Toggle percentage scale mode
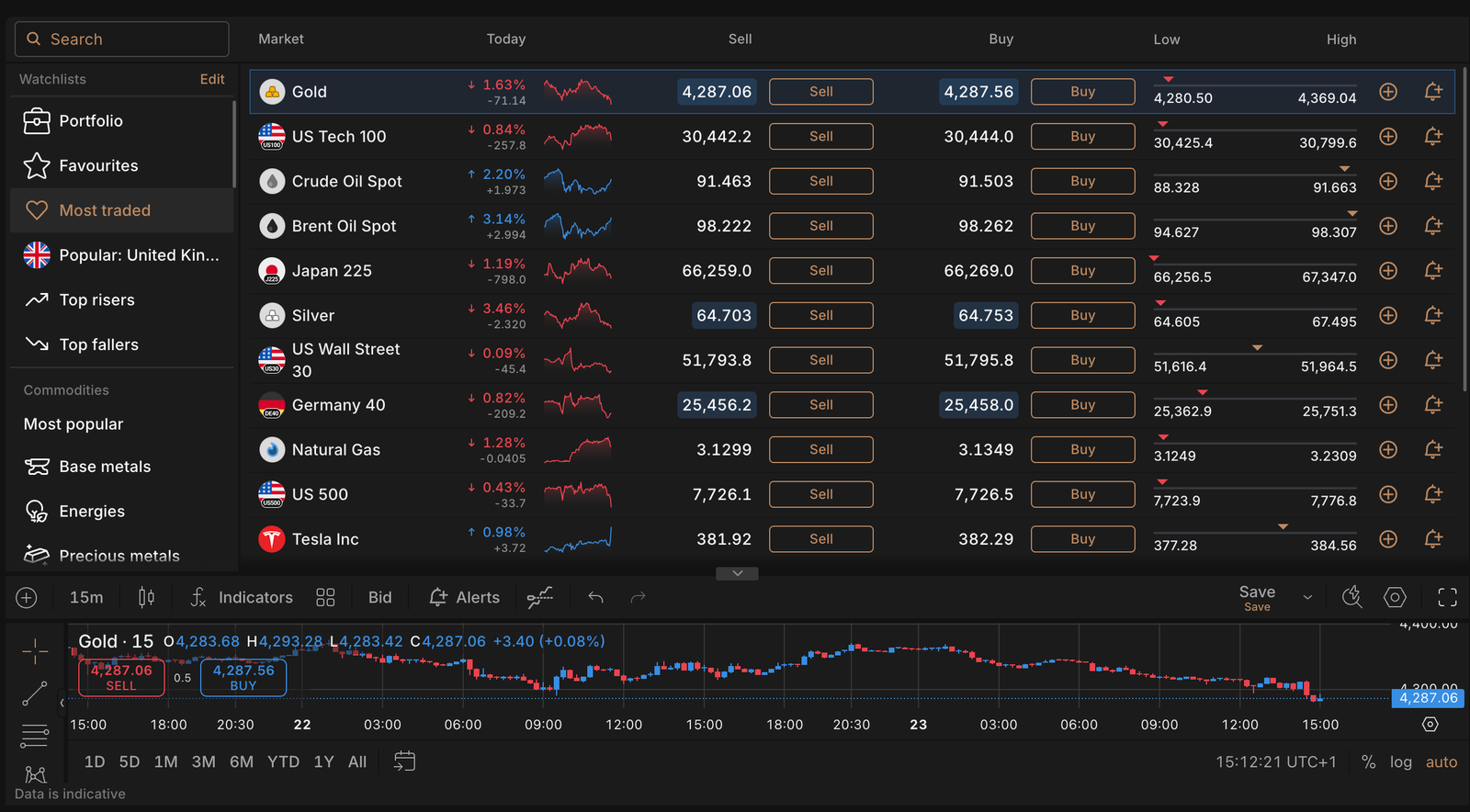Image resolution: width=1470 pixels, height=812 pixels. tap(1368, 762)
